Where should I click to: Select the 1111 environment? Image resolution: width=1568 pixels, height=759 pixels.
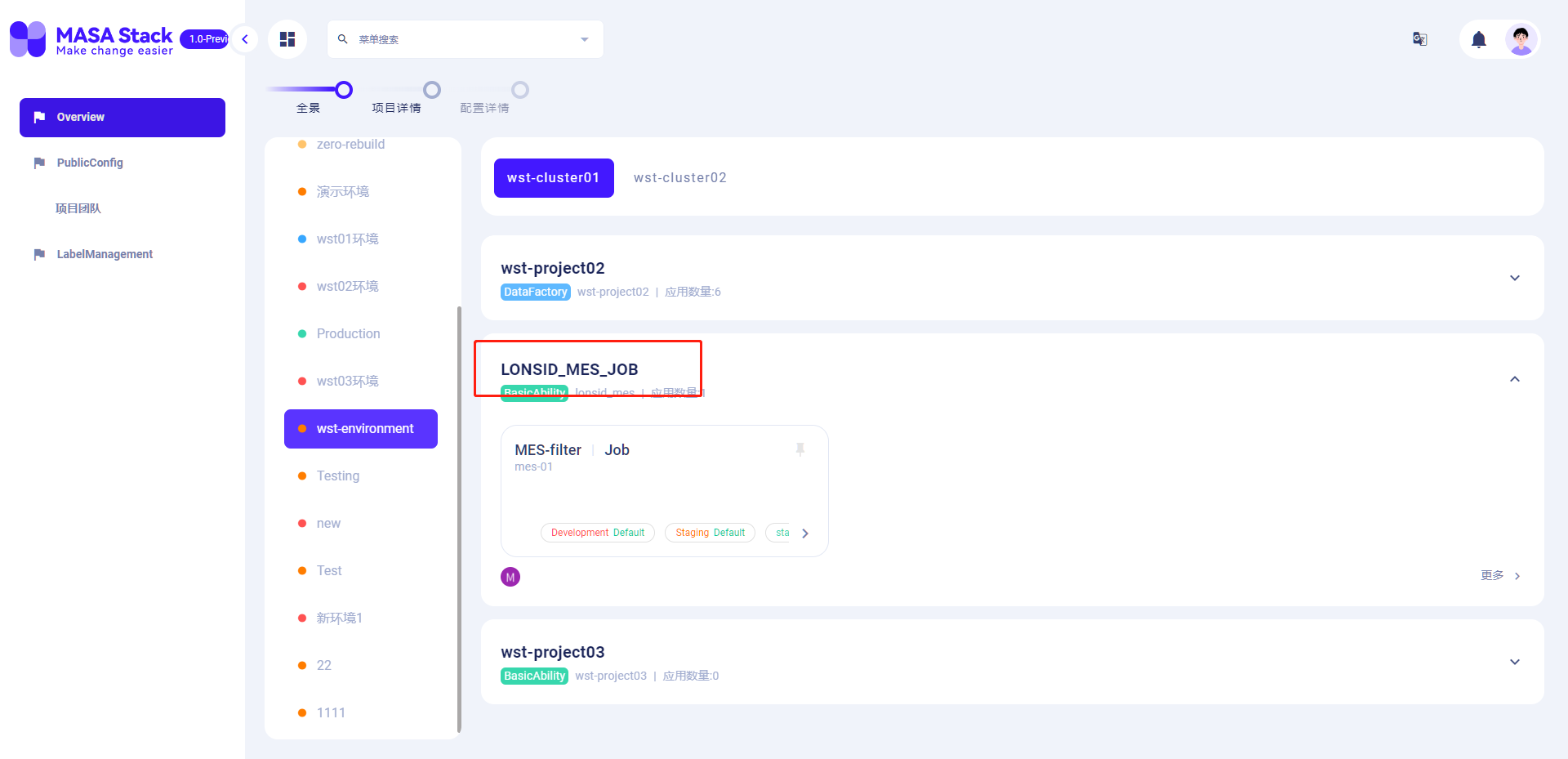tap(361, 713)
